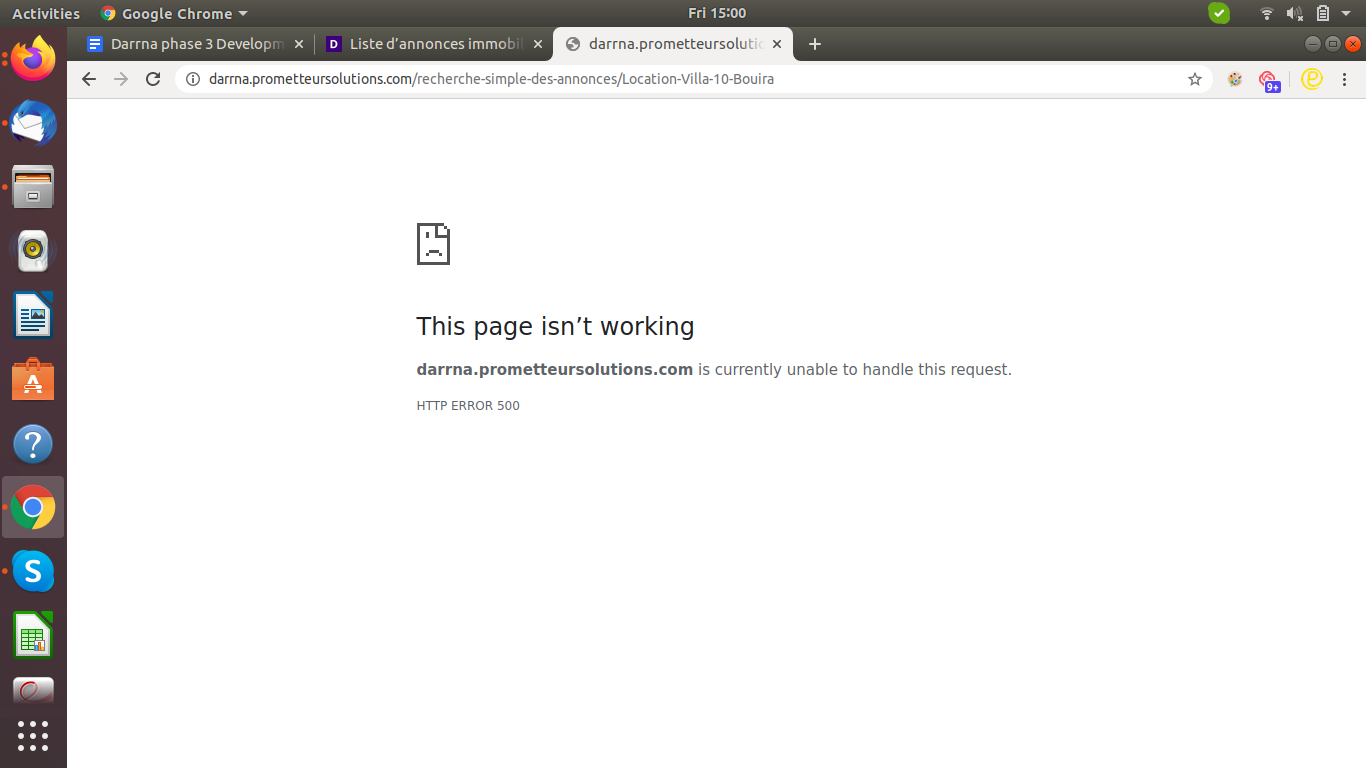
Task: Go back to the previous page
Action: pyautogui.click(x=89, y=79)
